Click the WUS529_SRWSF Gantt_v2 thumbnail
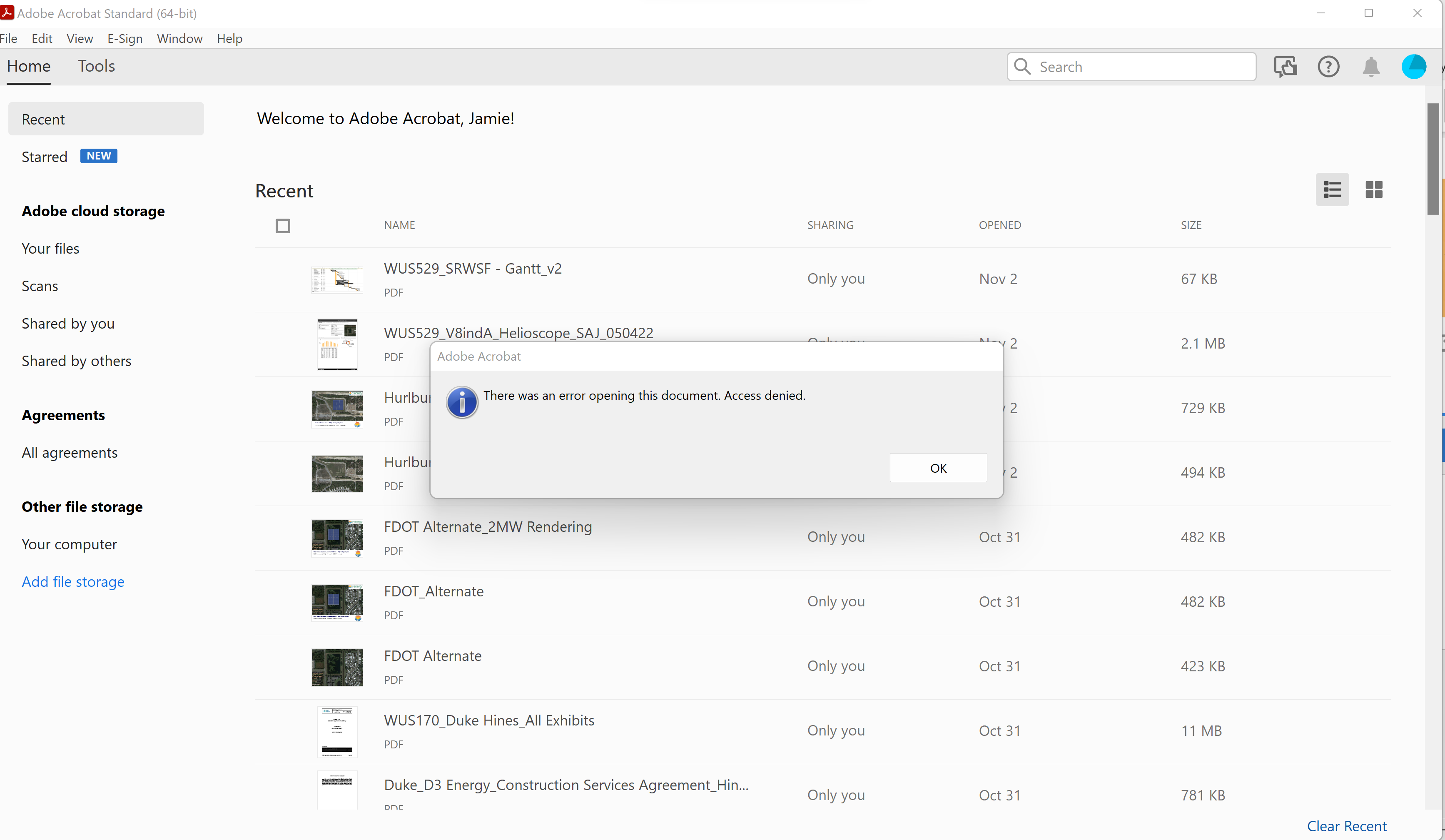Viewport: 1445px width, 840px height. 336,280
